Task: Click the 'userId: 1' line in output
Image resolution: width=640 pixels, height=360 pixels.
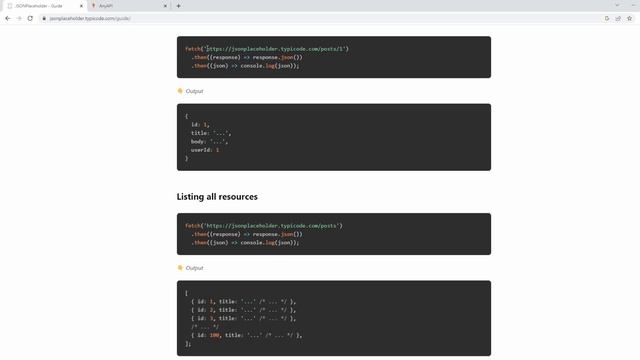Action: (x=205, y=150)
